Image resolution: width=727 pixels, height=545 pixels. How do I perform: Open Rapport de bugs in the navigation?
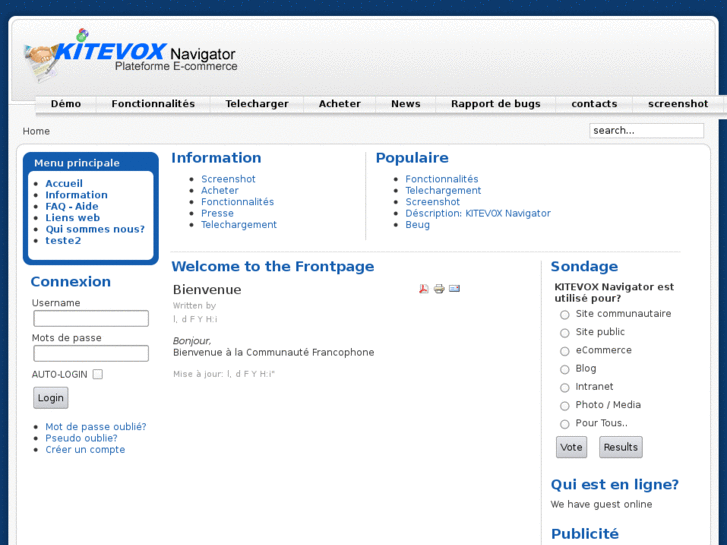point(496,104)
